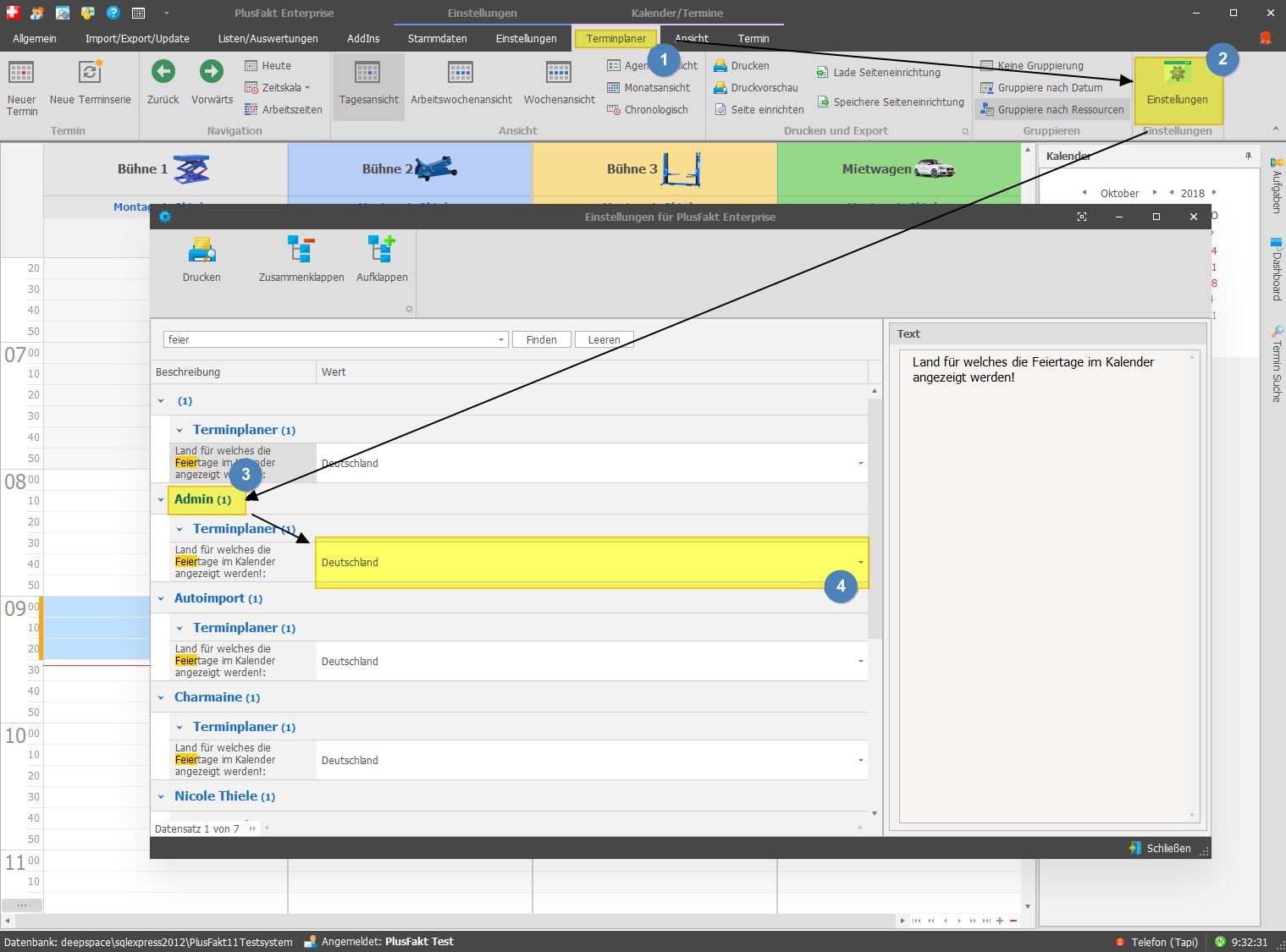The height and width of the screenshot is (952, 1286).
Task: Click Speichere Seiteneinrichtung
Action: tap(891, 102)
